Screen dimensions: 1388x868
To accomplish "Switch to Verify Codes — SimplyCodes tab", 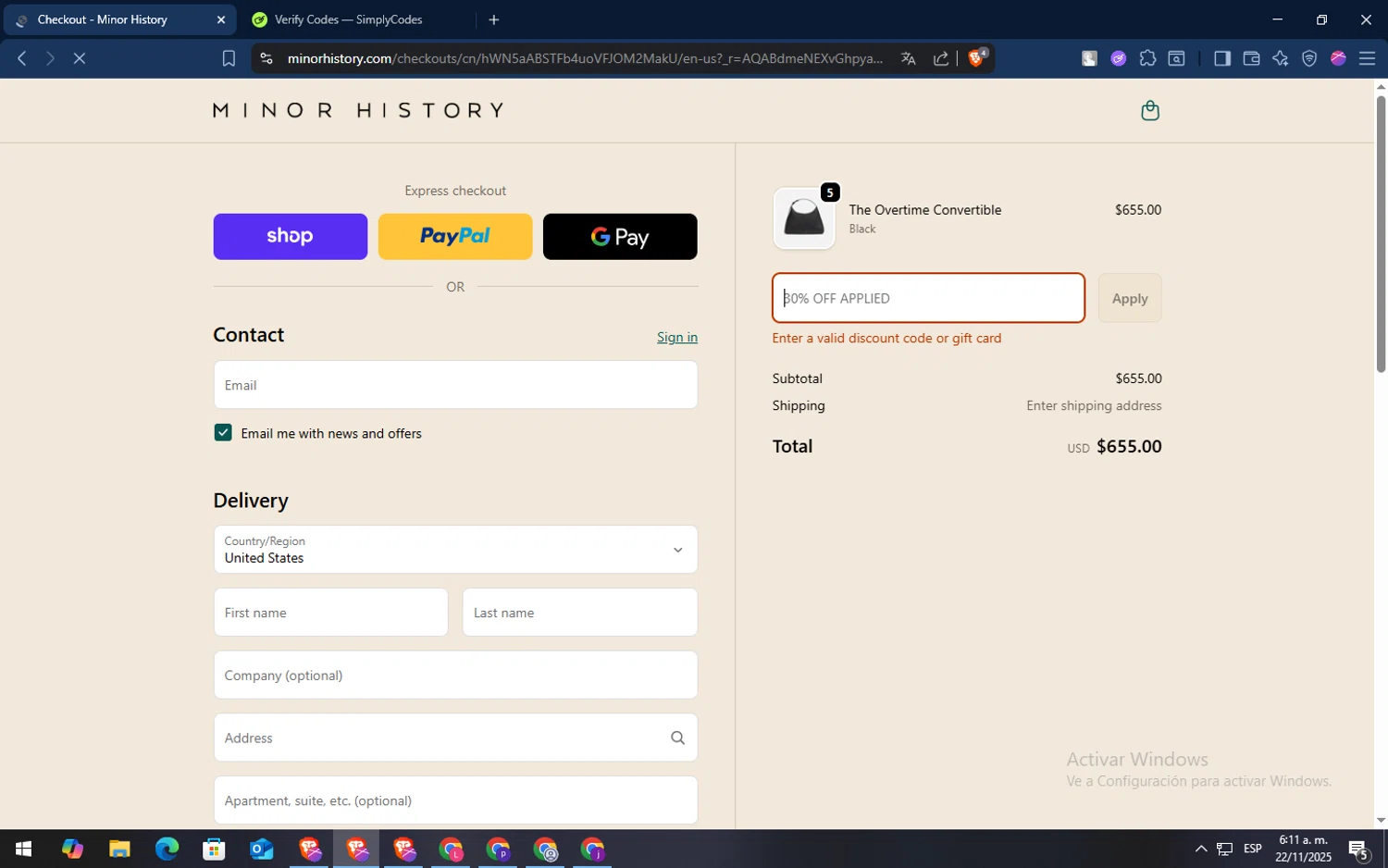I will click(x=356, y=19).
